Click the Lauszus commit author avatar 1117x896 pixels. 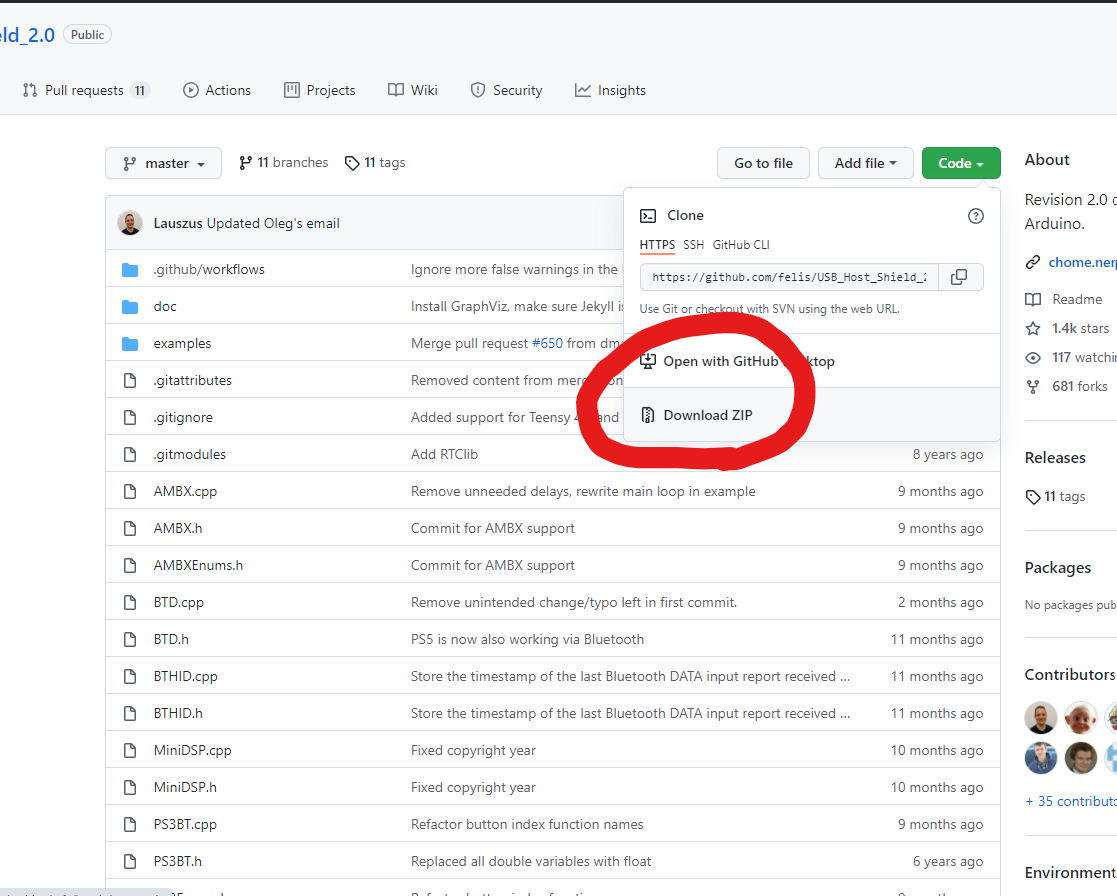[130, 223]
